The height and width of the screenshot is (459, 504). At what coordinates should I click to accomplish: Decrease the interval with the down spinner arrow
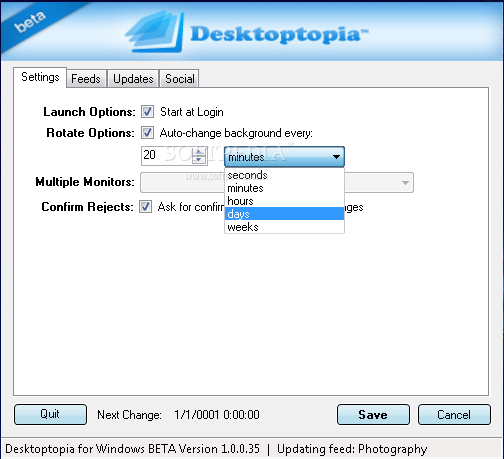pyautogui.click(x=199, y=160)
